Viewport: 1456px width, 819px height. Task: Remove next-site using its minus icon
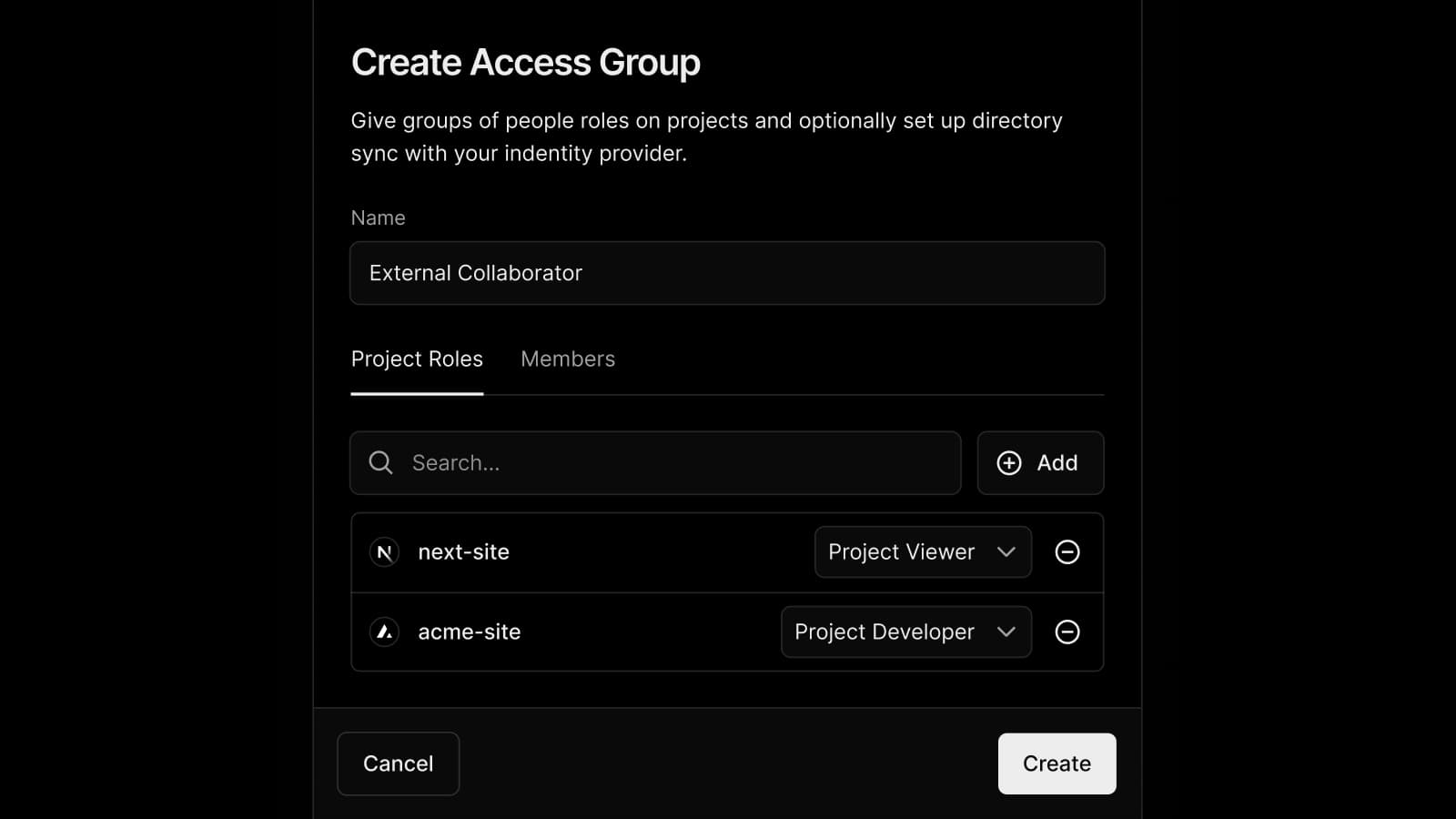tap(1067, 552)
